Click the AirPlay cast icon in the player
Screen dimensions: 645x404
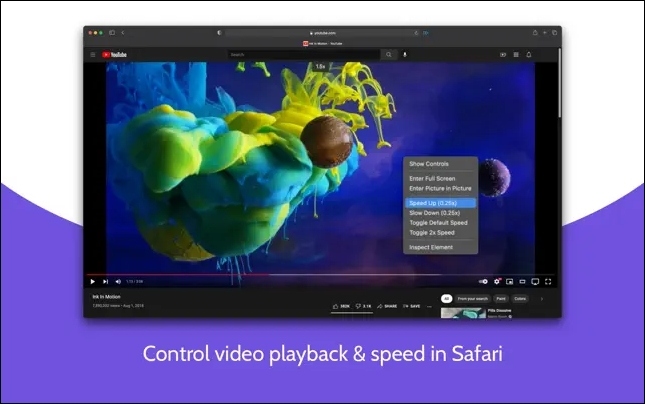[535, 281]
